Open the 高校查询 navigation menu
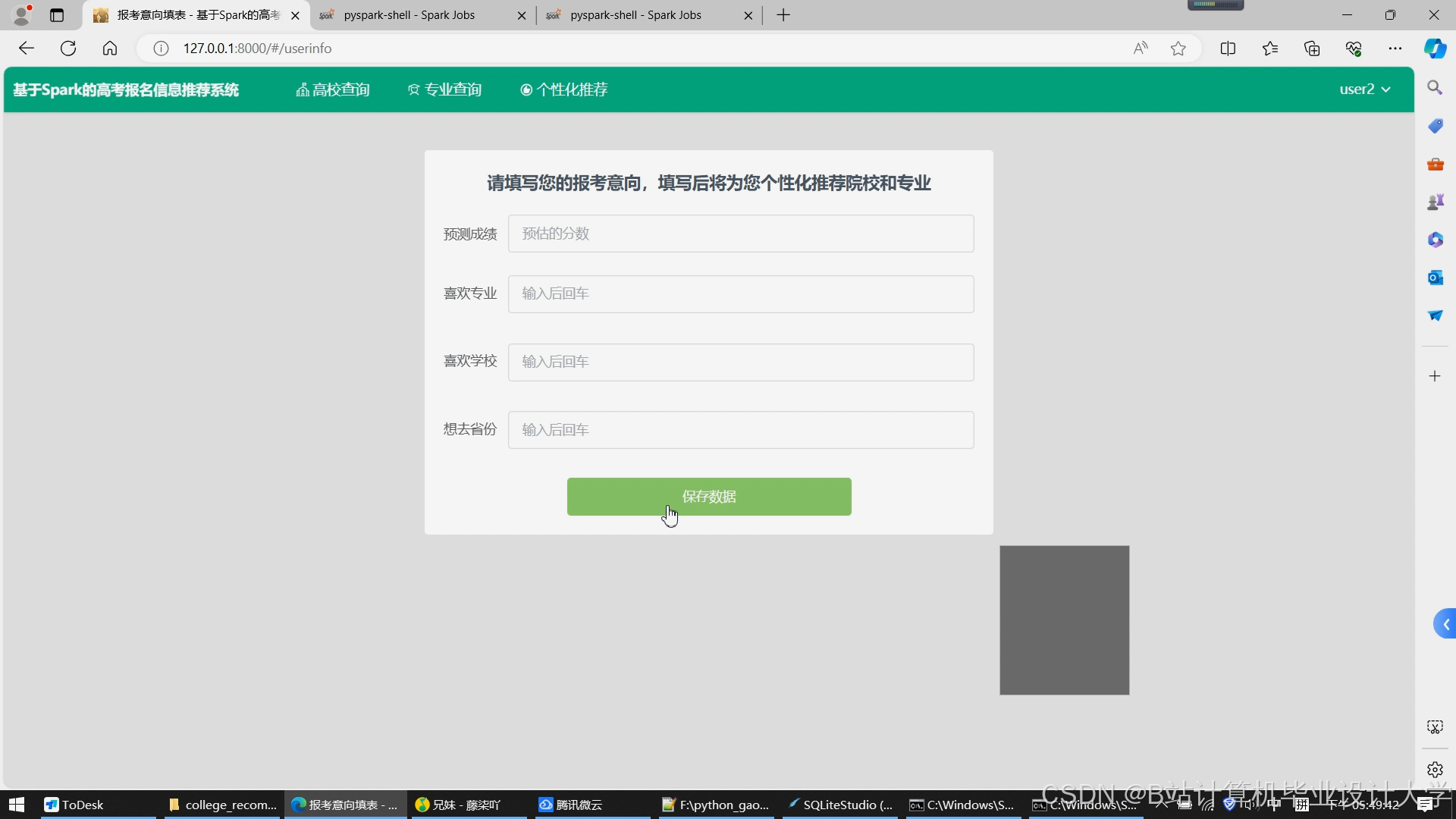 point(333,89)
